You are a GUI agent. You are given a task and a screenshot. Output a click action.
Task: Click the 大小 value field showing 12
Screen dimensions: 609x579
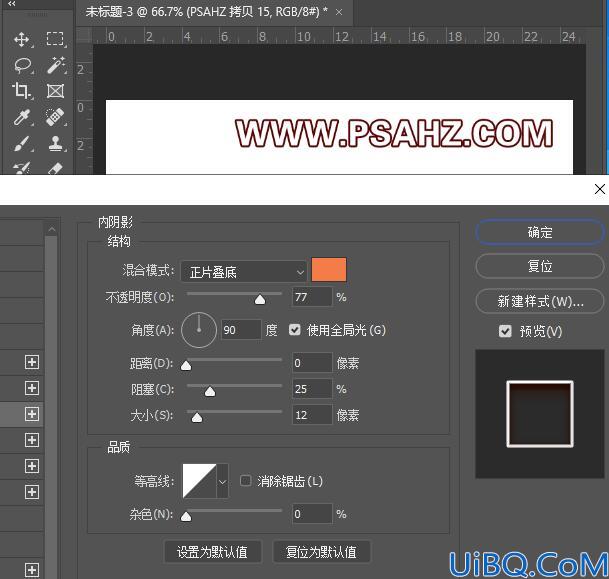coord(312,415)
